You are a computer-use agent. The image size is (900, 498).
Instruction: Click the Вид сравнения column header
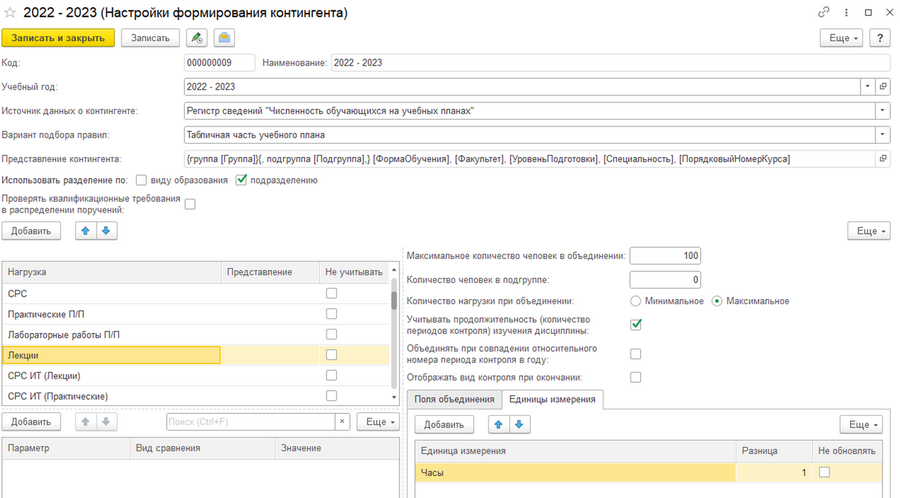(202, 448)
